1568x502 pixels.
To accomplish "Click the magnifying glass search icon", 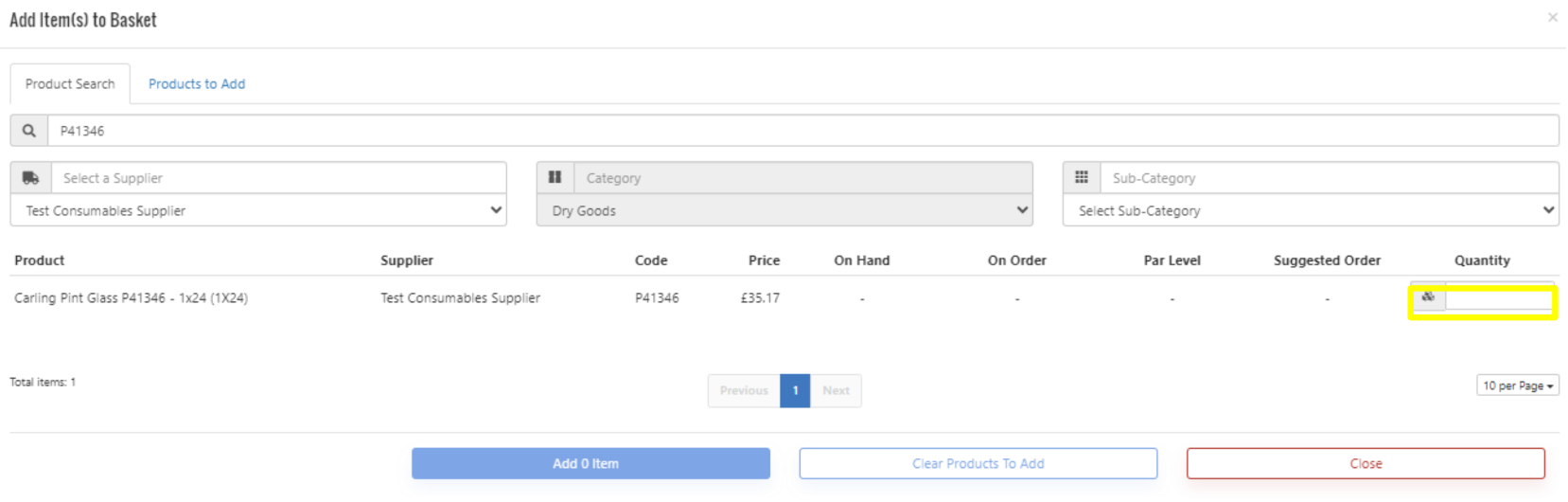I will (29, 131).
